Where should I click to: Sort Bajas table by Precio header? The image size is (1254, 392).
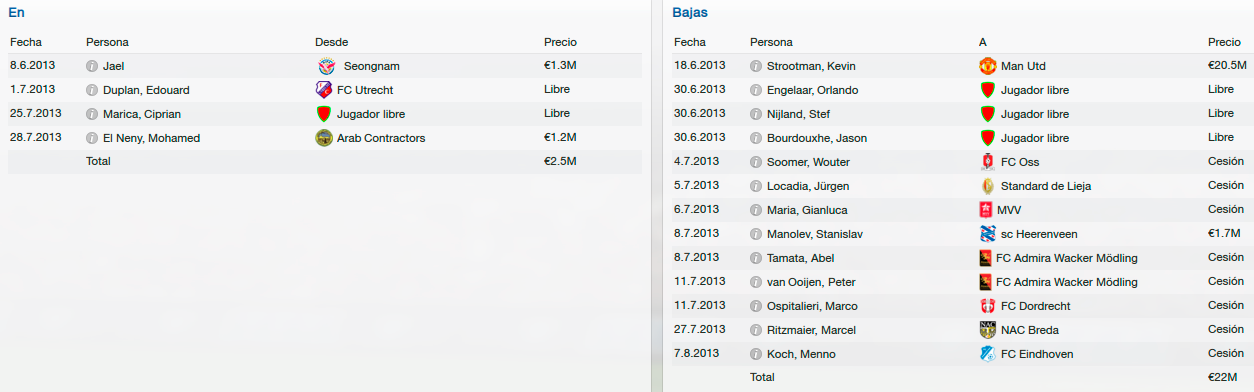pos(1224,42)
